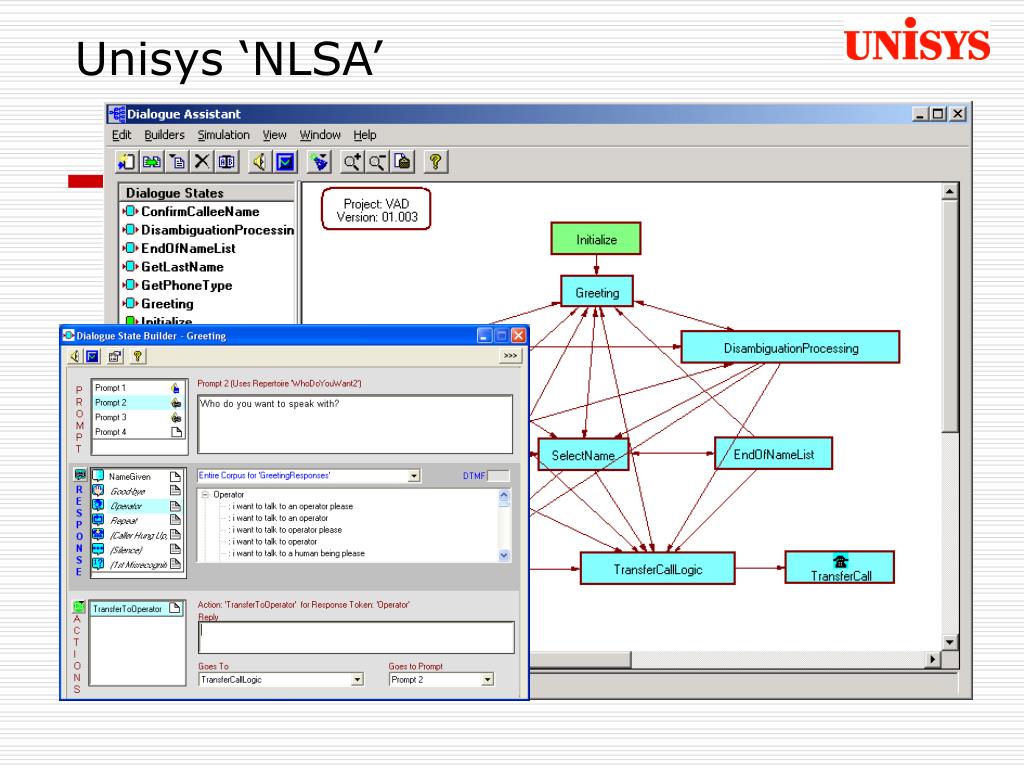Open the Goes To dropdown showing TransferCallLogic

(357, 680)
